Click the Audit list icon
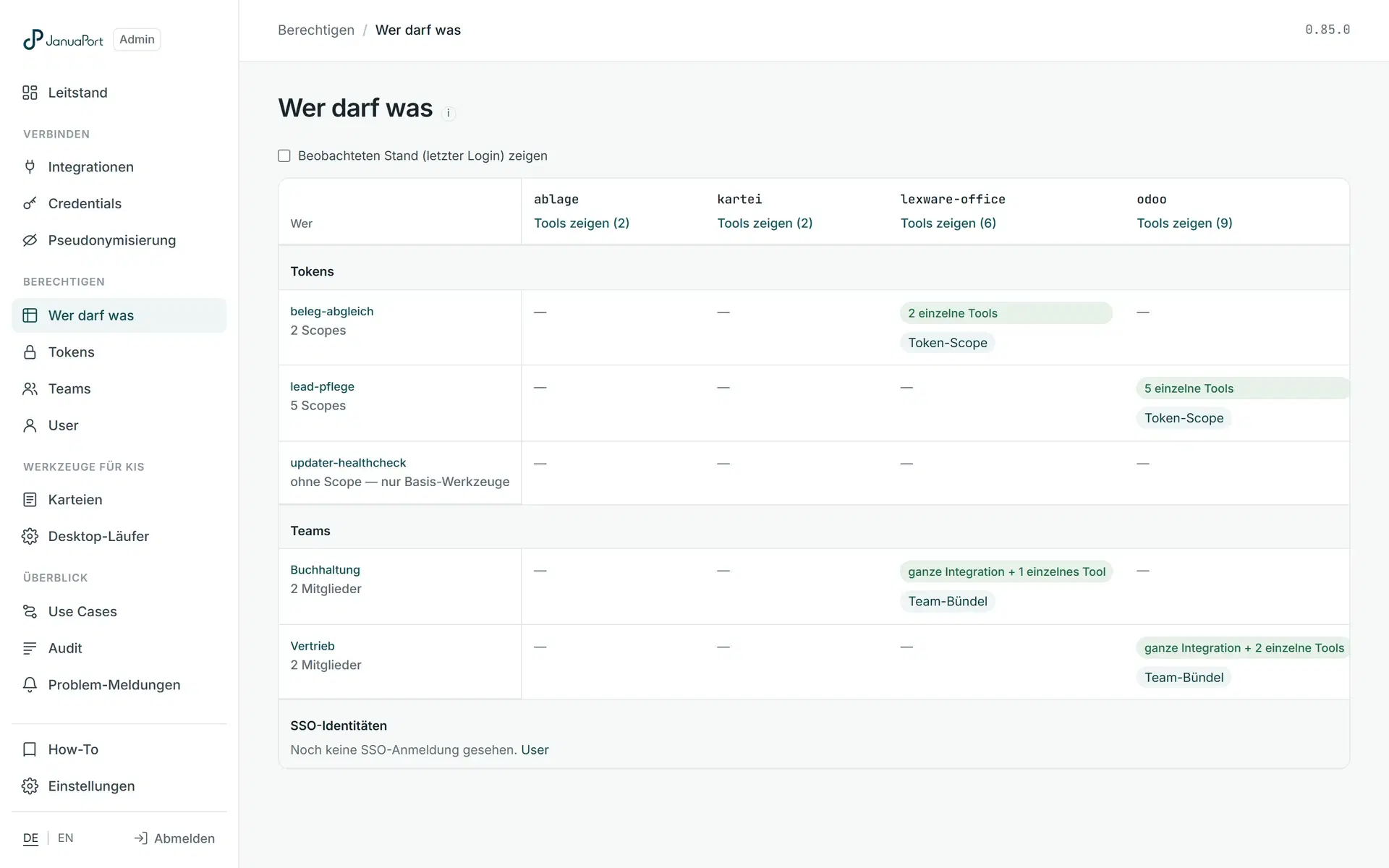Image resolution: width=1389 pixels, height=868 pixels. (x=30, y=648)
